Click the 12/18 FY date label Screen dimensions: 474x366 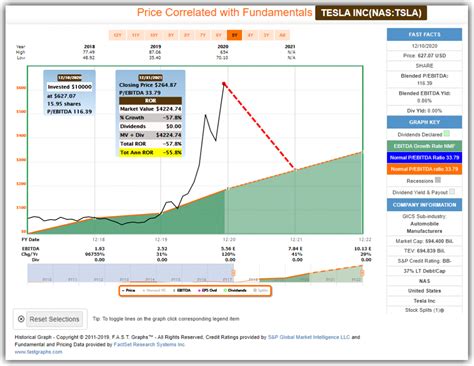pyautogui.click(x=99, y=240)
